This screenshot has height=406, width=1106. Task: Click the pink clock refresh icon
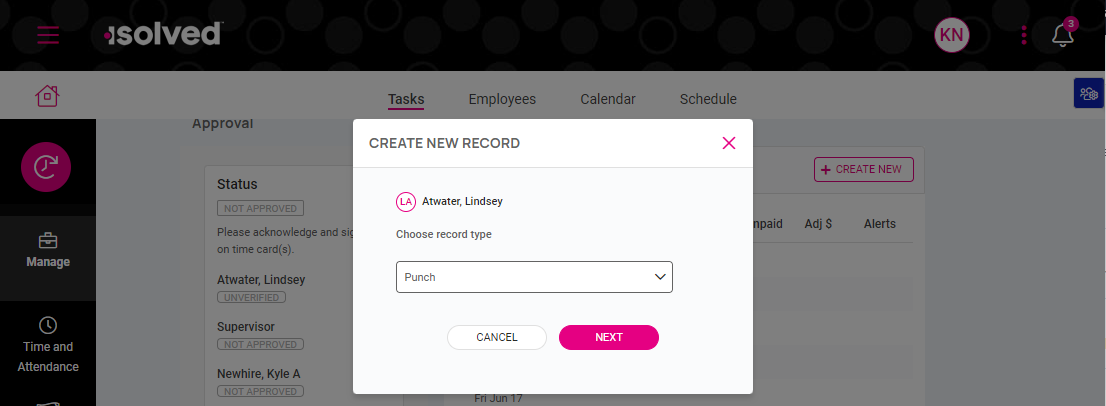pyautogui.click(x=46, y=167)
